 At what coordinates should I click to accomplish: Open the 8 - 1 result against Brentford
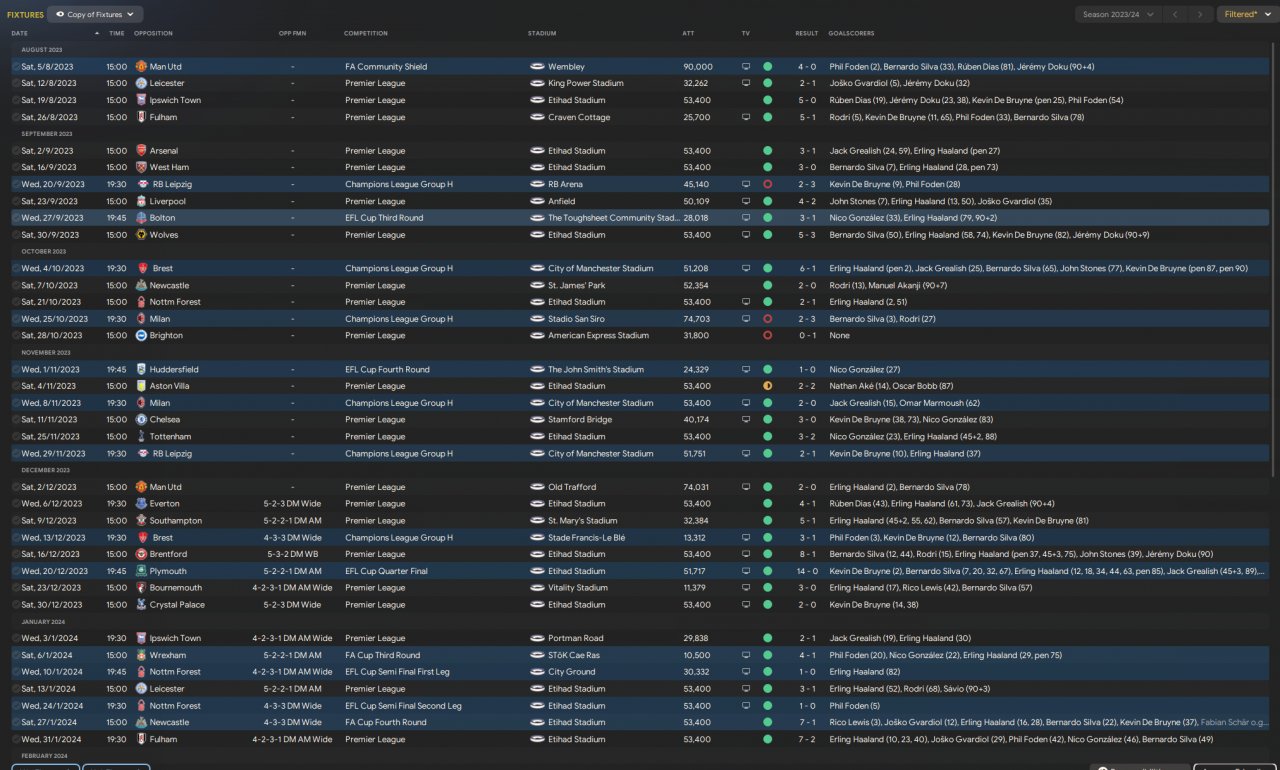point(806,554)
